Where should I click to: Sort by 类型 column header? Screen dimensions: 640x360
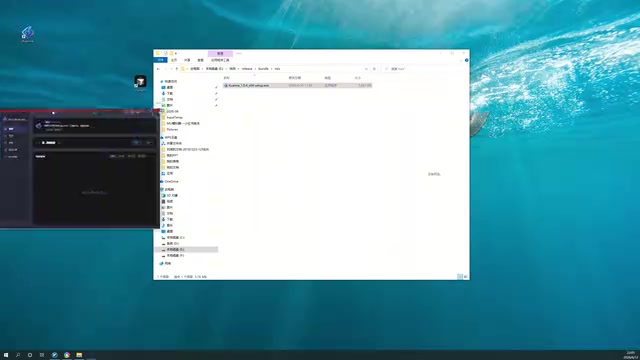[328, 78]
